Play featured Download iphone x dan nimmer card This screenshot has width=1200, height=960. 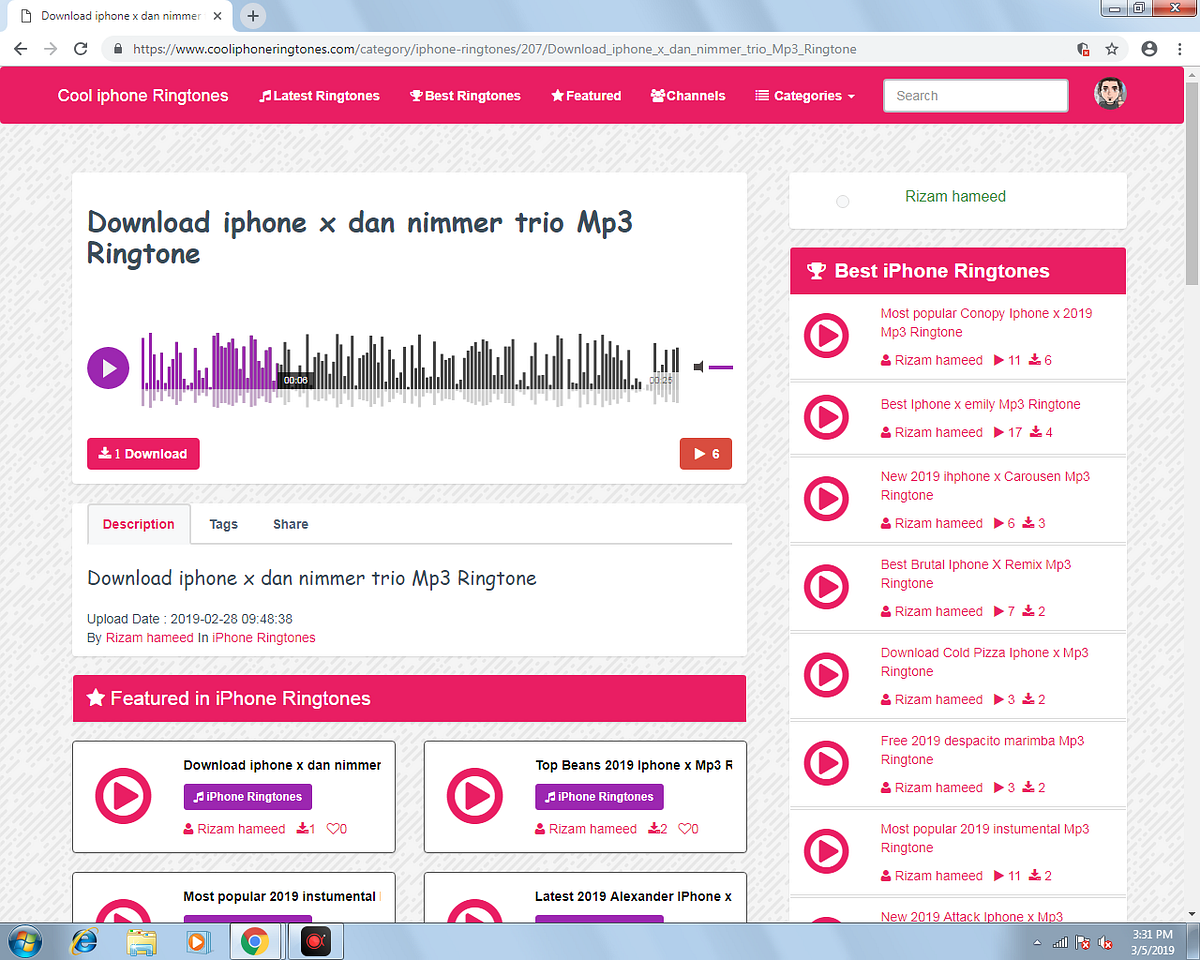(x=123, y=796)
